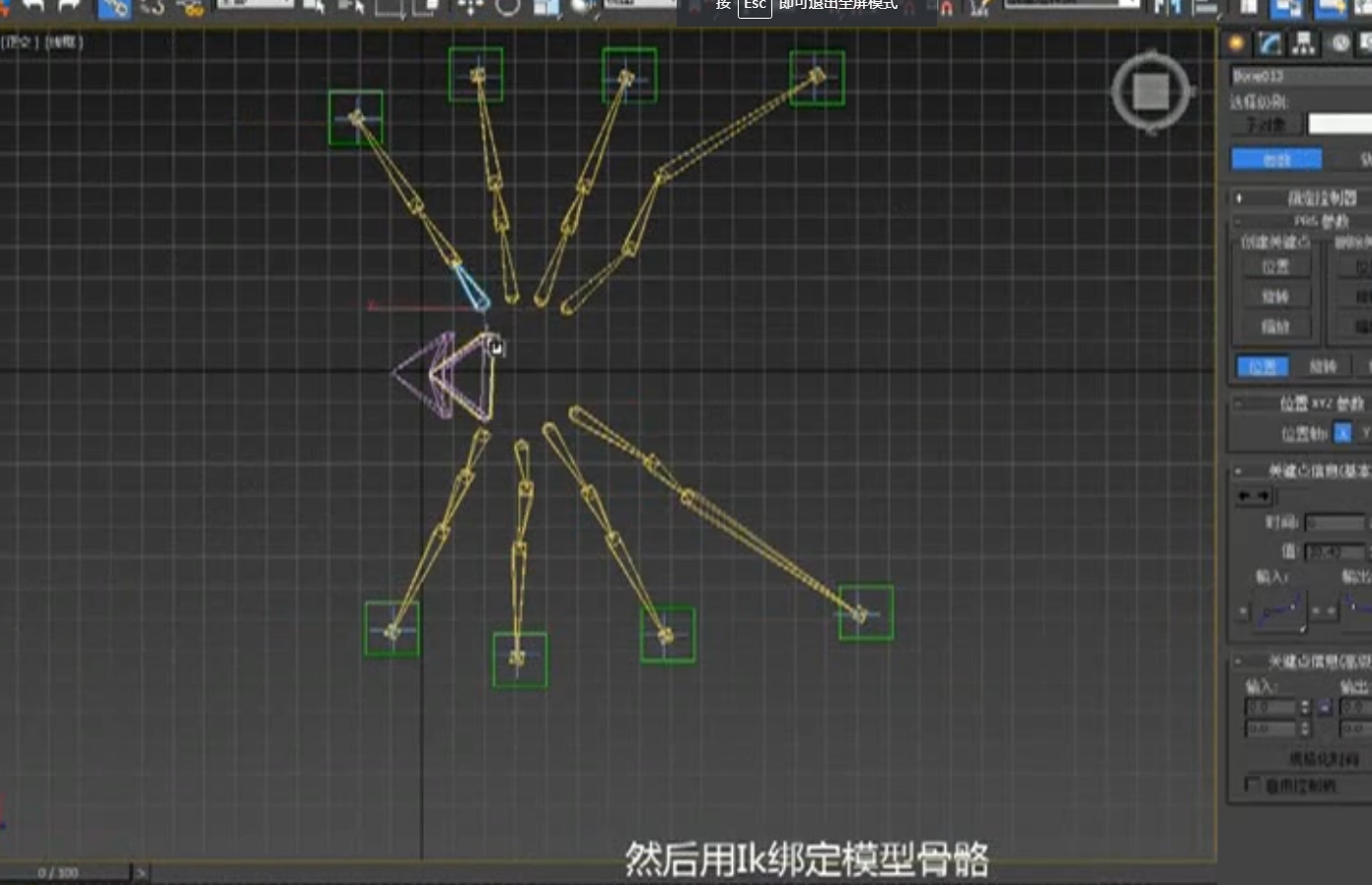The width and height of the screenshot is (1372, 885).
Task: Open the 输入 tangent type flyout
Action: (x=1280, y=612)
